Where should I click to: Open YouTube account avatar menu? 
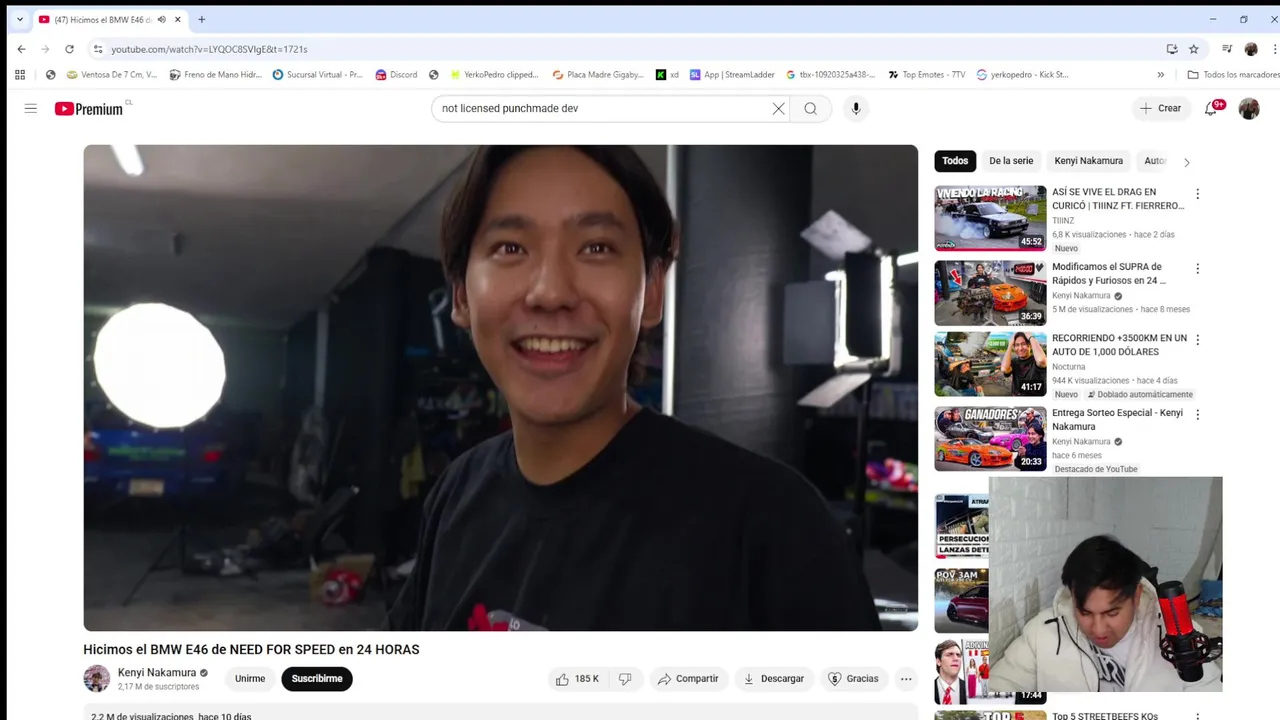[1249, 108]
